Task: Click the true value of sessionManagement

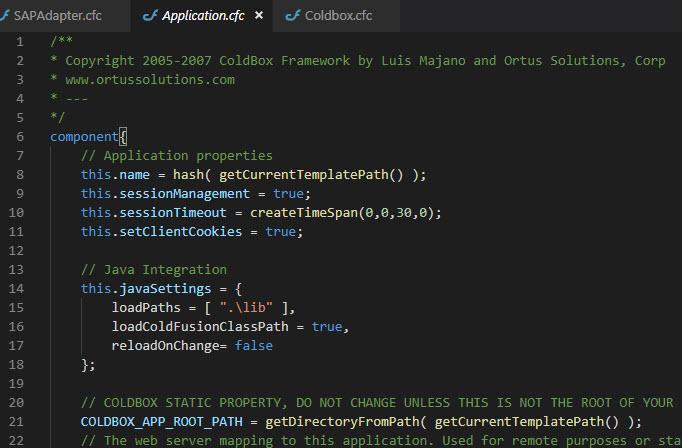Action: tap(290, 193)
